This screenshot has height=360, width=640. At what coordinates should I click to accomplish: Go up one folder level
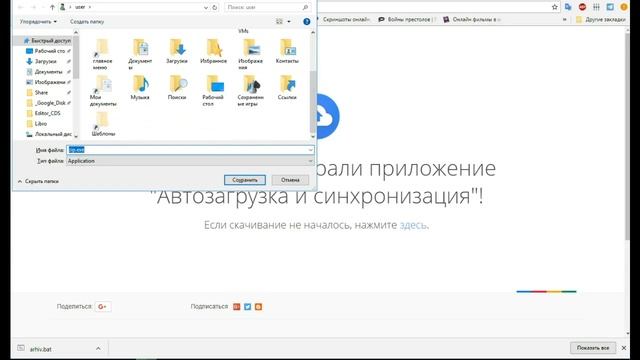click(x=52, y=7)
